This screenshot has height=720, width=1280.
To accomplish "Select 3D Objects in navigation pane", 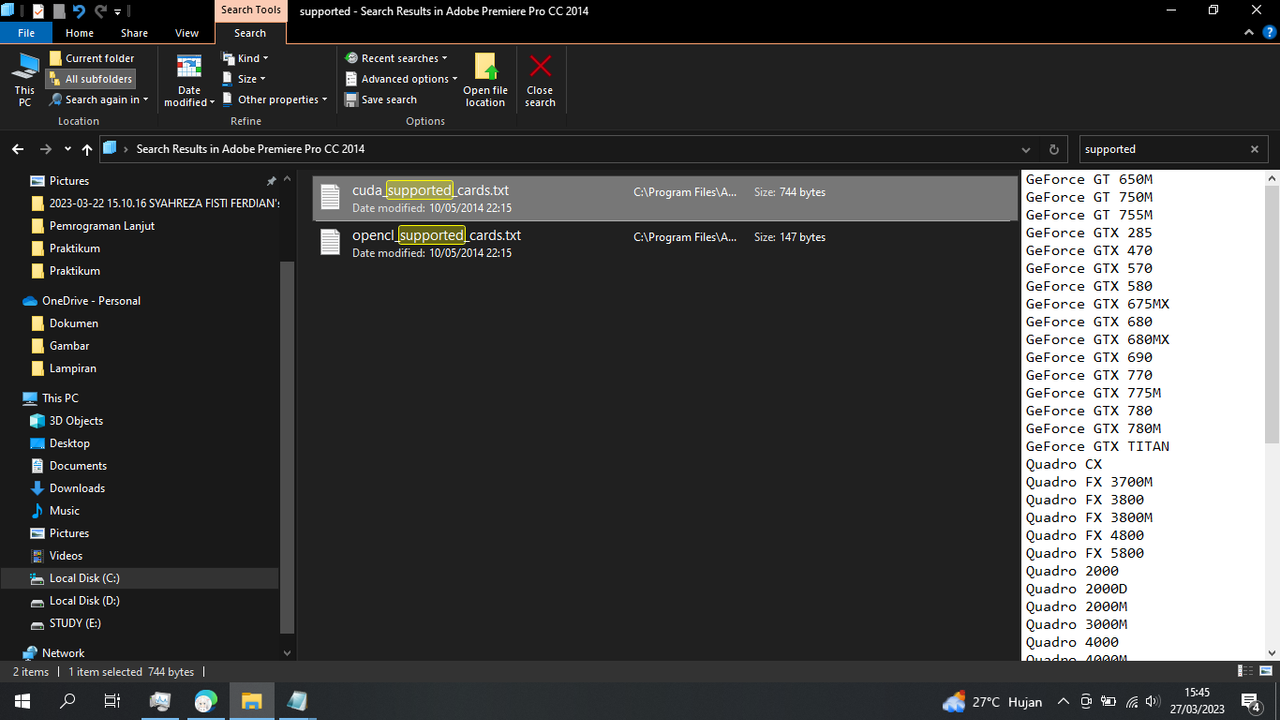I will (76, 421).
